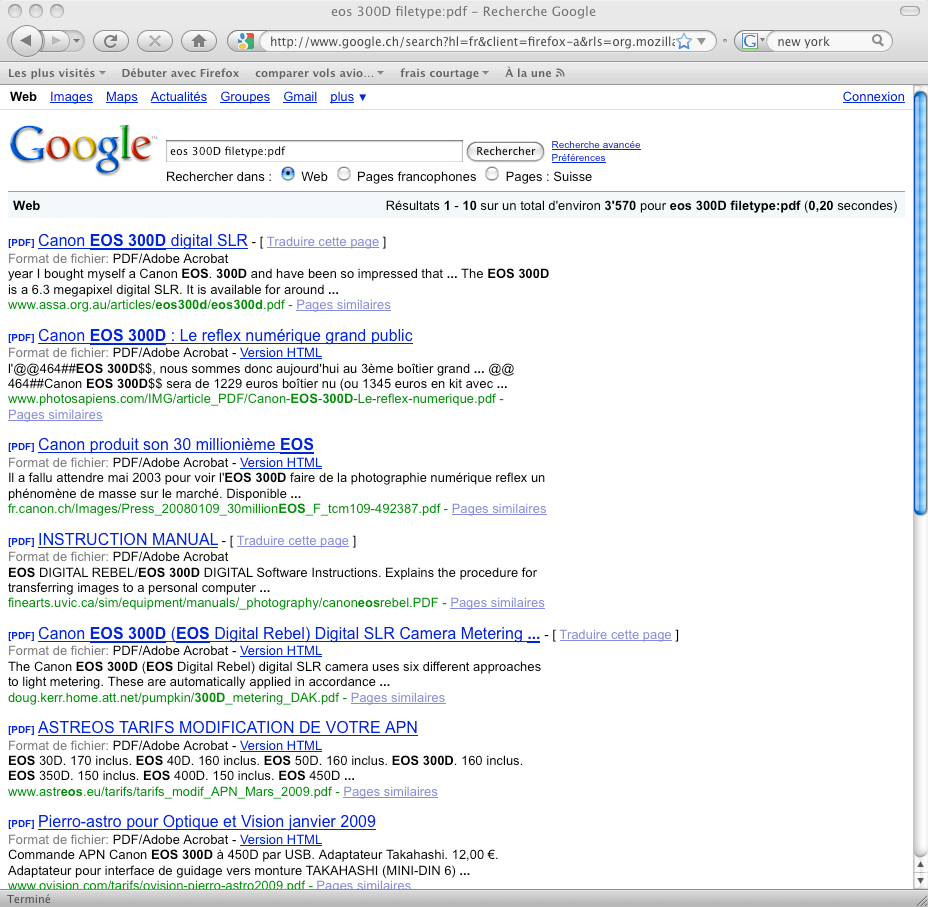Select 'Pages : Suisse' radio button

click(492, 174)
